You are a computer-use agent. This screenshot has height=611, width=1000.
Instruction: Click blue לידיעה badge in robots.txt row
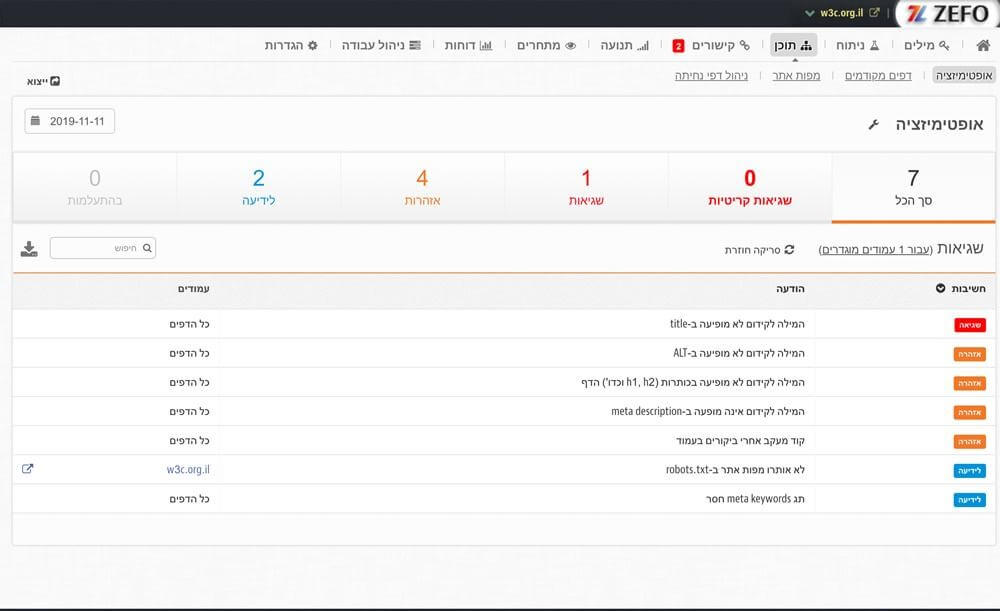969,471
